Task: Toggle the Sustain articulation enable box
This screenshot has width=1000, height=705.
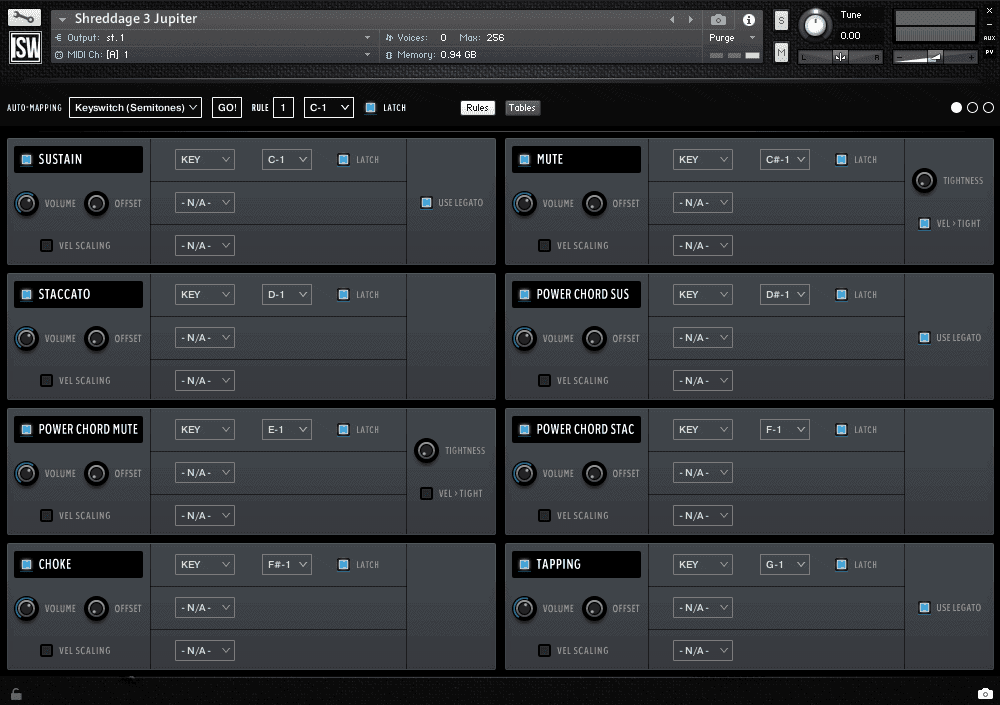Action: tap(27, 160)
